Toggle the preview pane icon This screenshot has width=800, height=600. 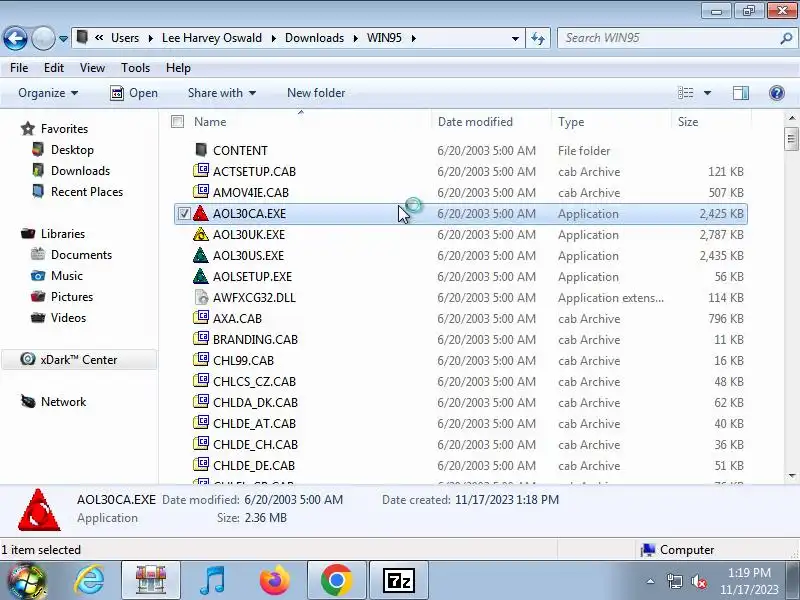pos(741,93)
